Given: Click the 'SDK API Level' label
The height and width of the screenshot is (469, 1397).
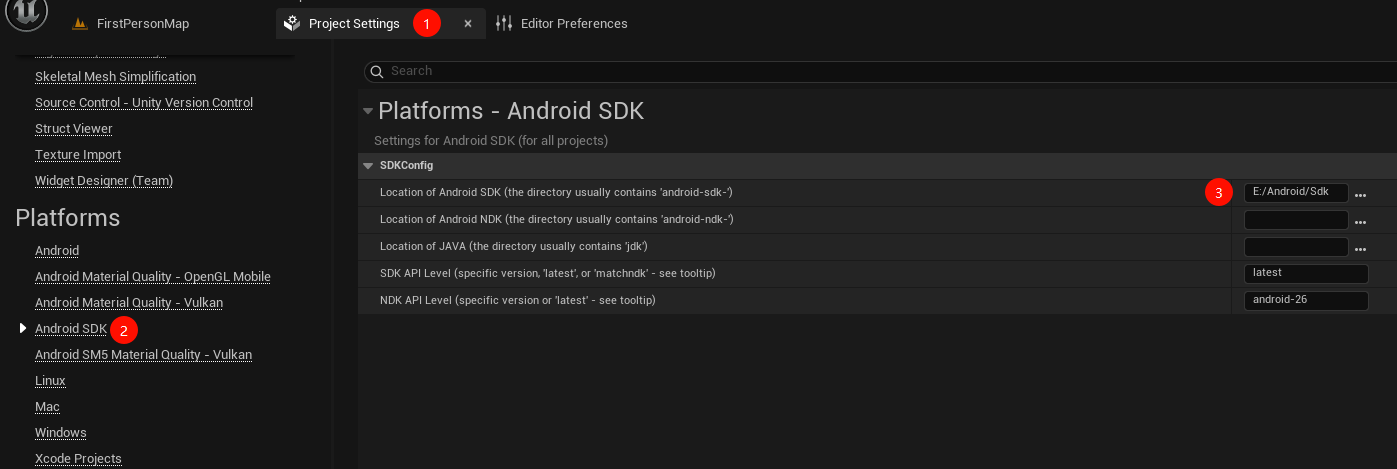Looking at the screenshot, I should pos(548,273).
